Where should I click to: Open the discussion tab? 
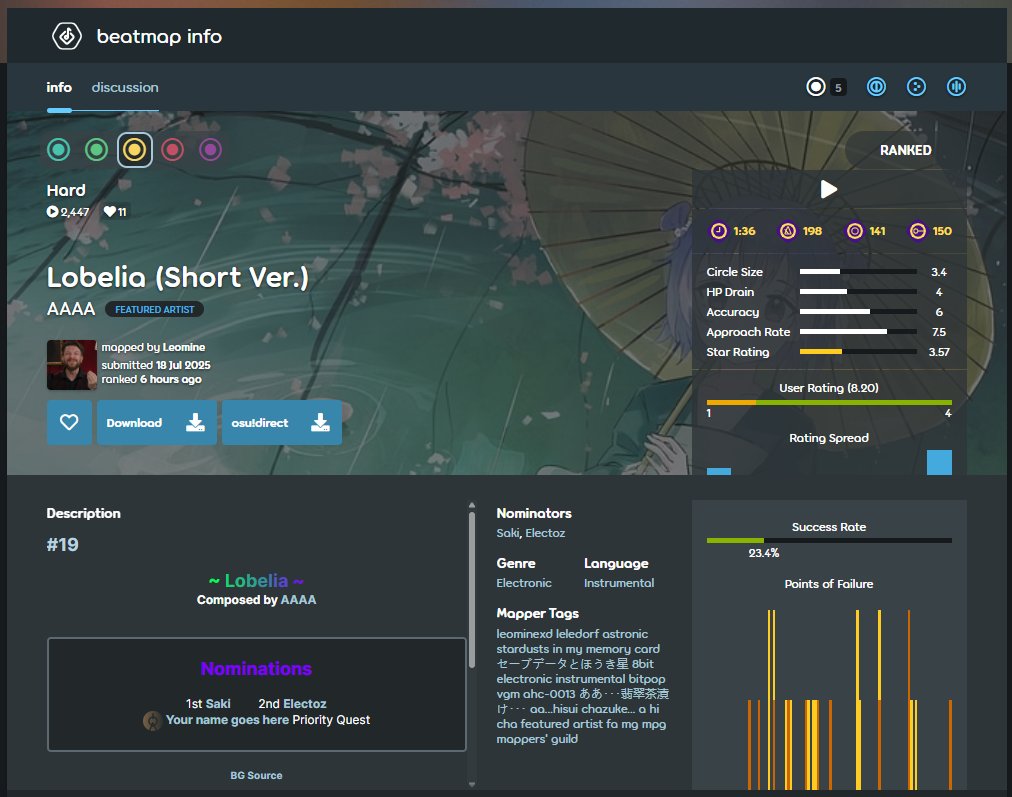125,87
